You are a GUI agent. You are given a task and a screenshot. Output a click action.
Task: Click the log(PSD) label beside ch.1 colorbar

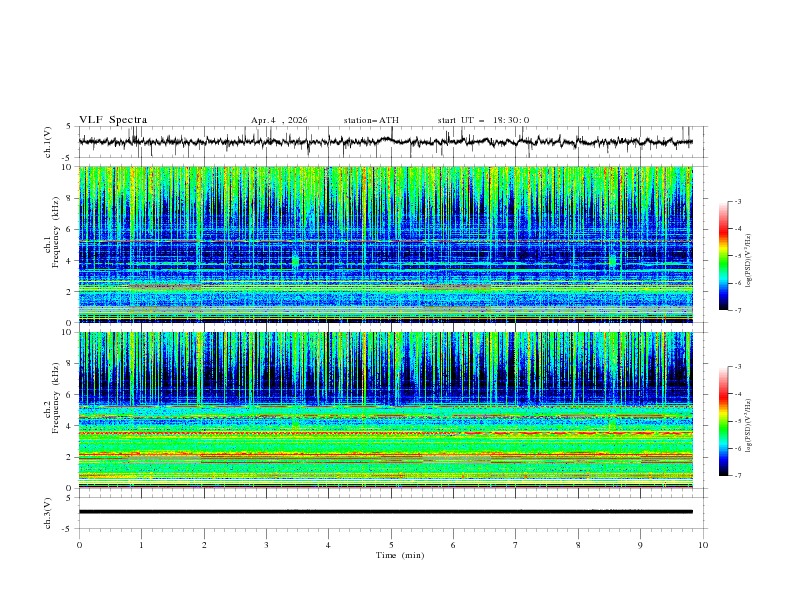749,261
